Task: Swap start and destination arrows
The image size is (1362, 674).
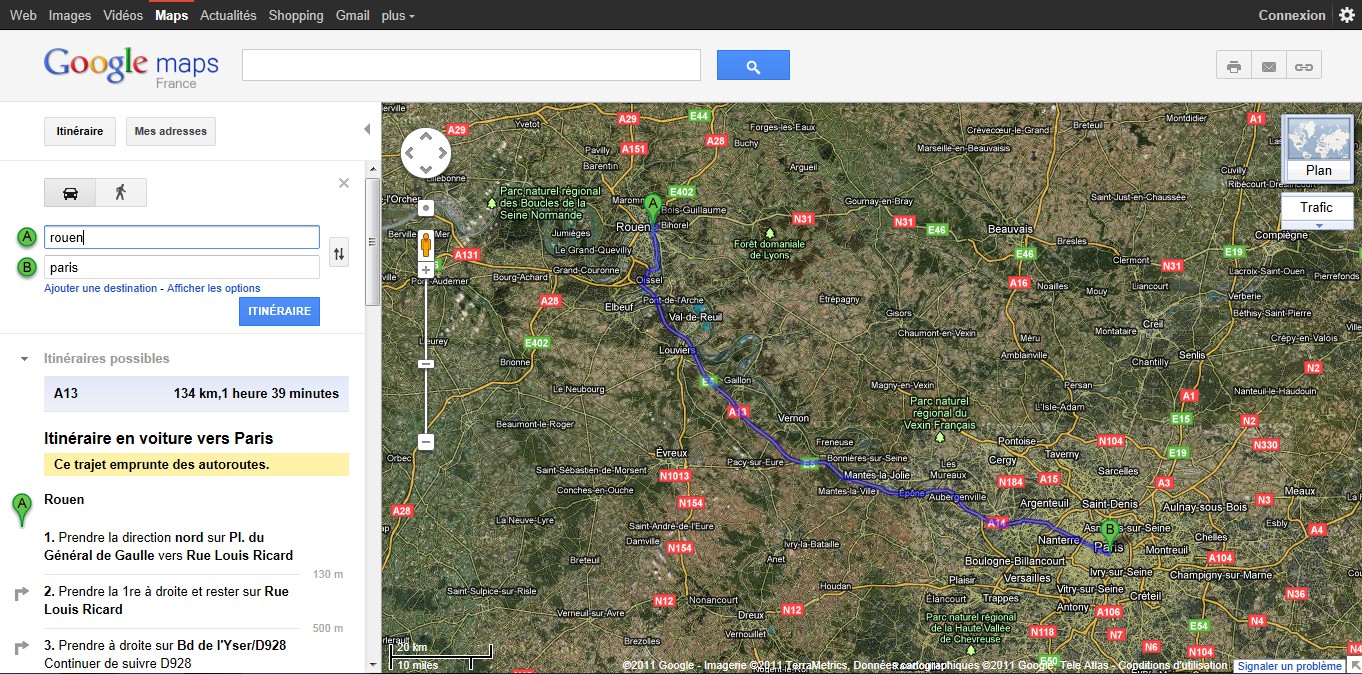Action: pos(339,254)
